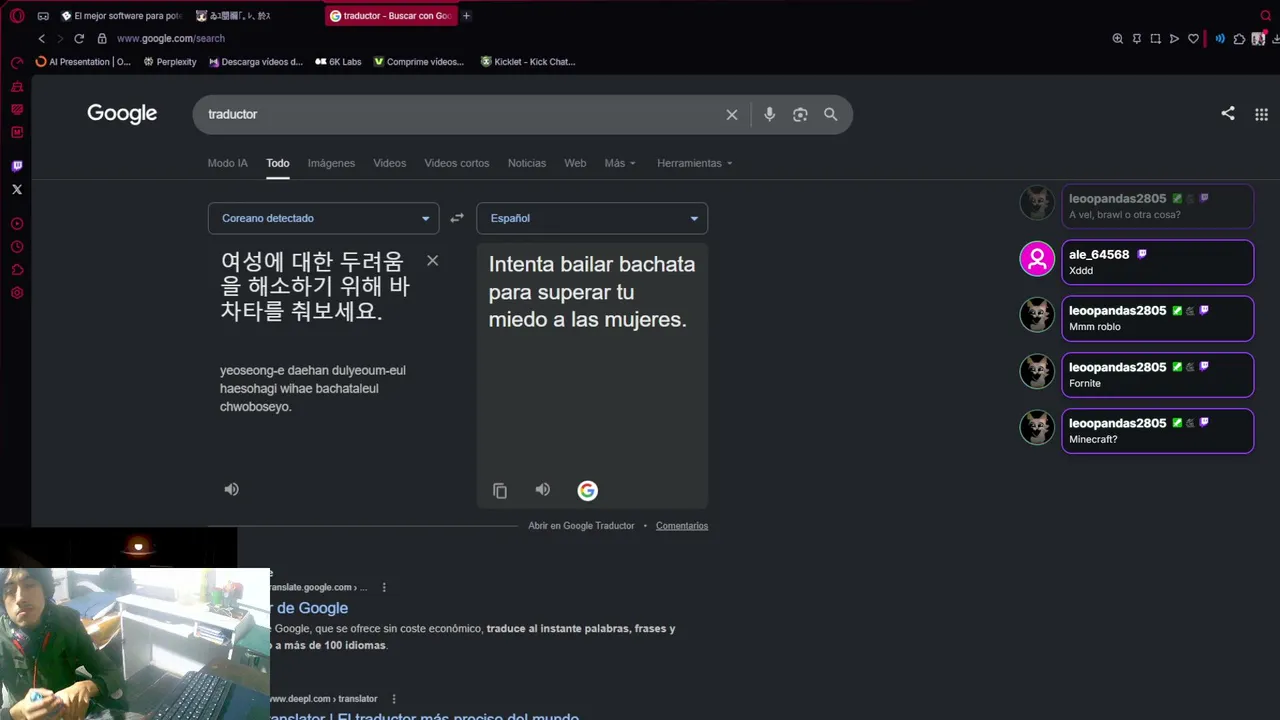This screenshot has height=720, width=1280.
Task: Open X (Twitter) in the sidebar
Action: click(17, 189)
